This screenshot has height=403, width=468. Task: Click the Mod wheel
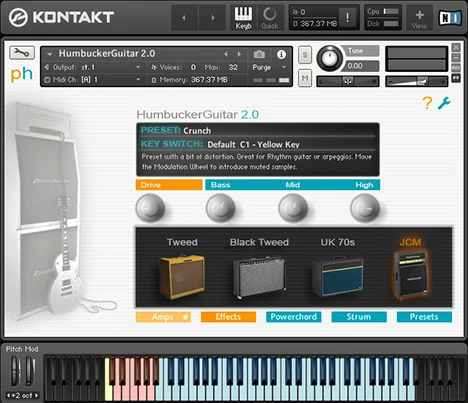(30, 371)
